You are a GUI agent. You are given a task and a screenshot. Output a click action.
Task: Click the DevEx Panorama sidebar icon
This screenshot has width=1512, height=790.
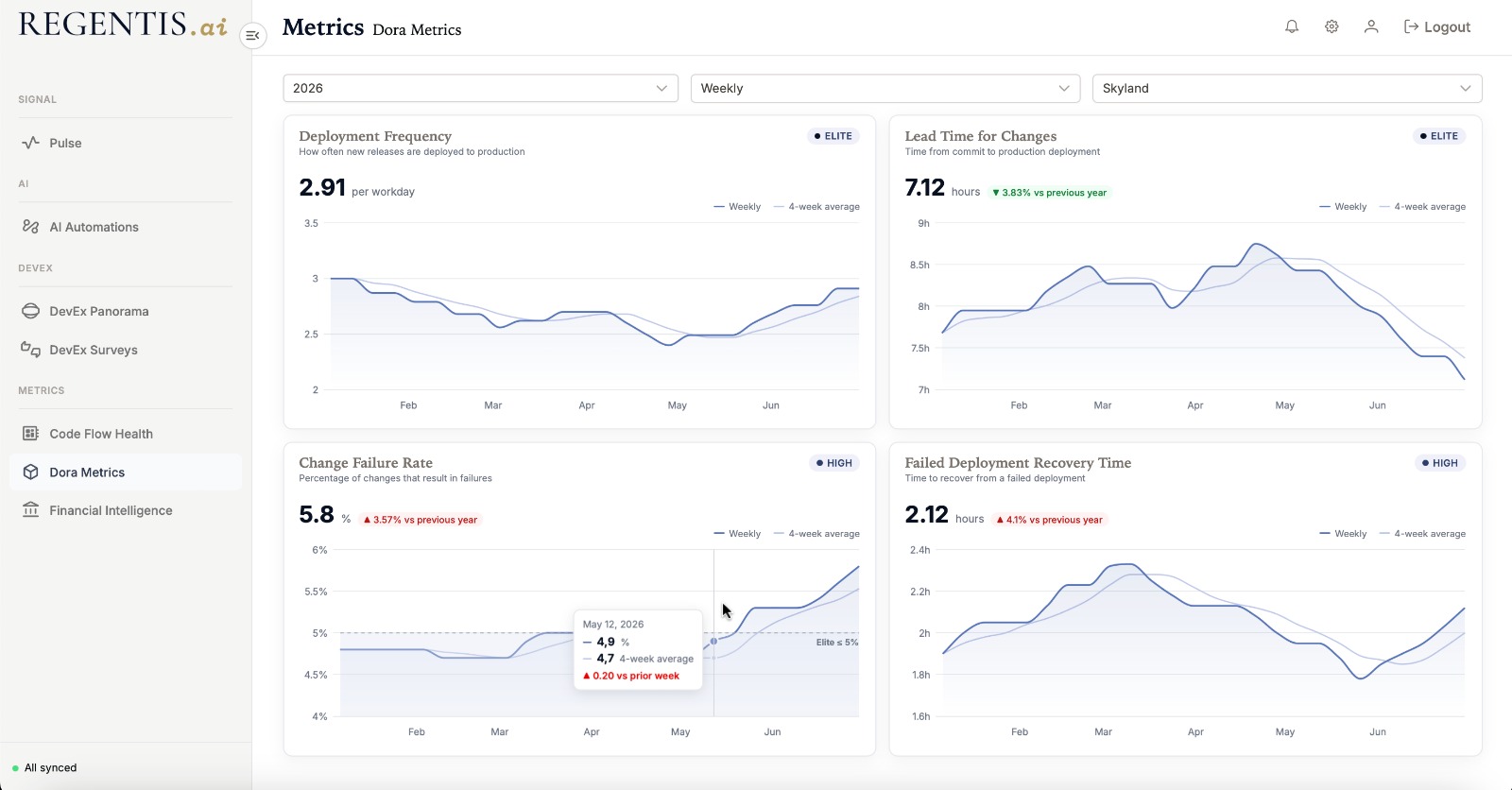pos(31,311)
